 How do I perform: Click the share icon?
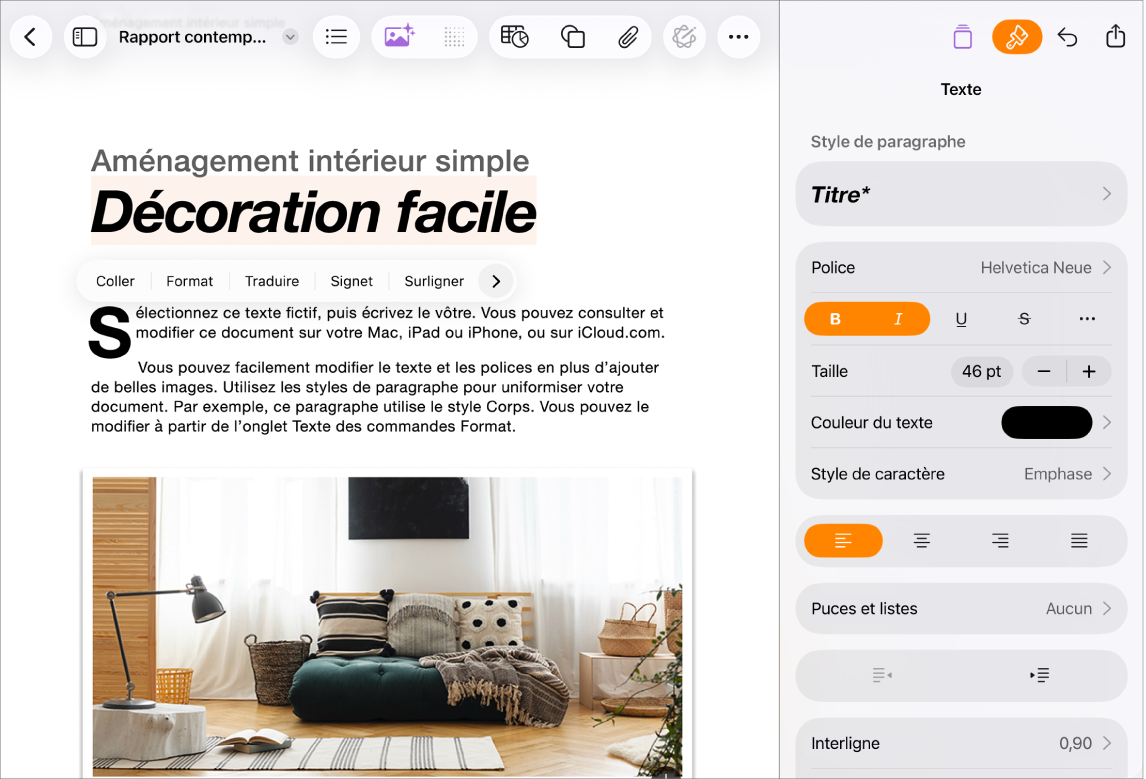coord(1115,36)
